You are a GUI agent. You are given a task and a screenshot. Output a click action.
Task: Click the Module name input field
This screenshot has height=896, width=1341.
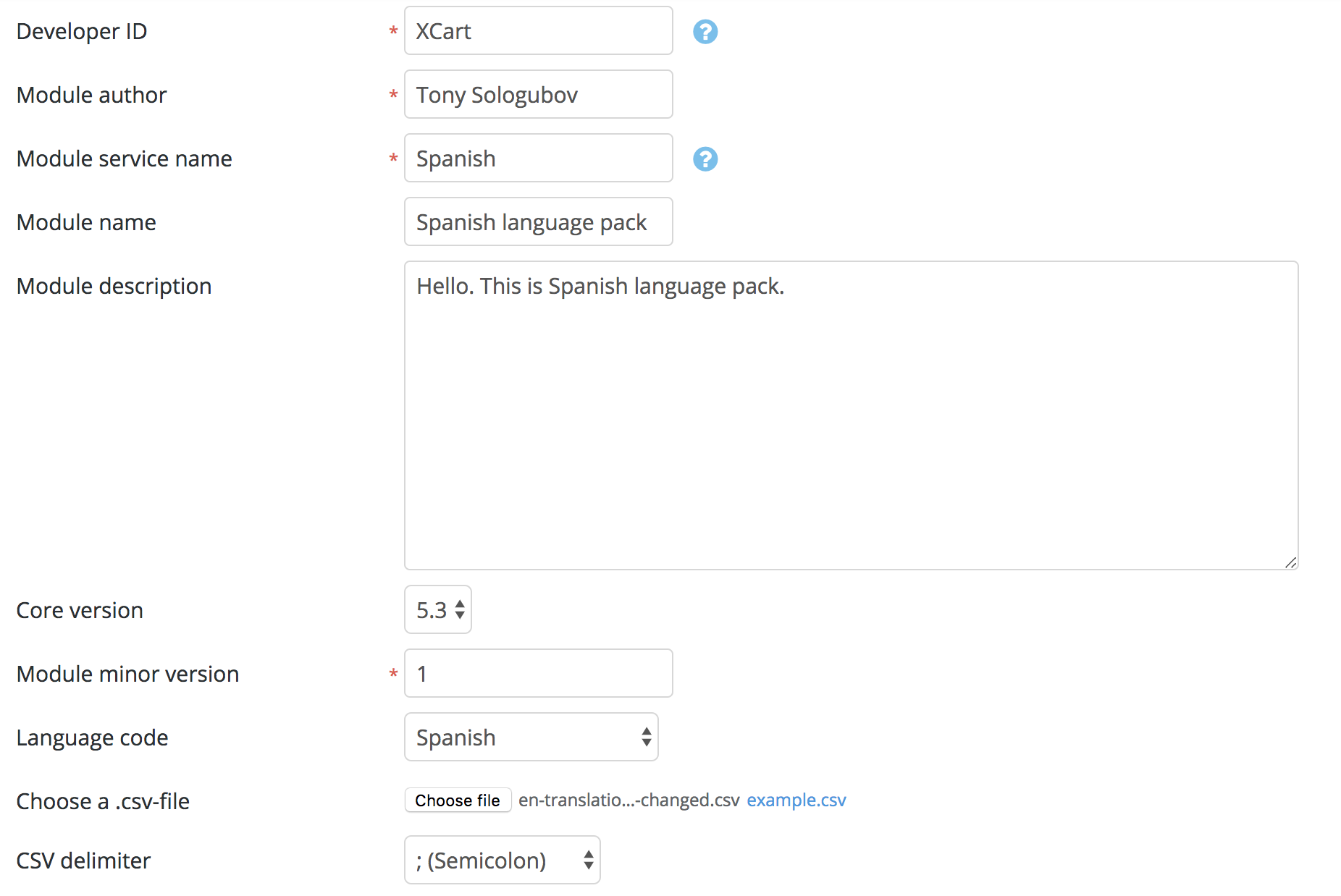538,221
